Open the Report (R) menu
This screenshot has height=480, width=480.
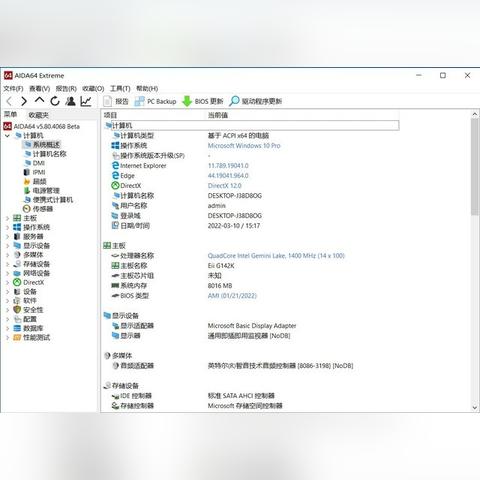[x=66, y=88]
